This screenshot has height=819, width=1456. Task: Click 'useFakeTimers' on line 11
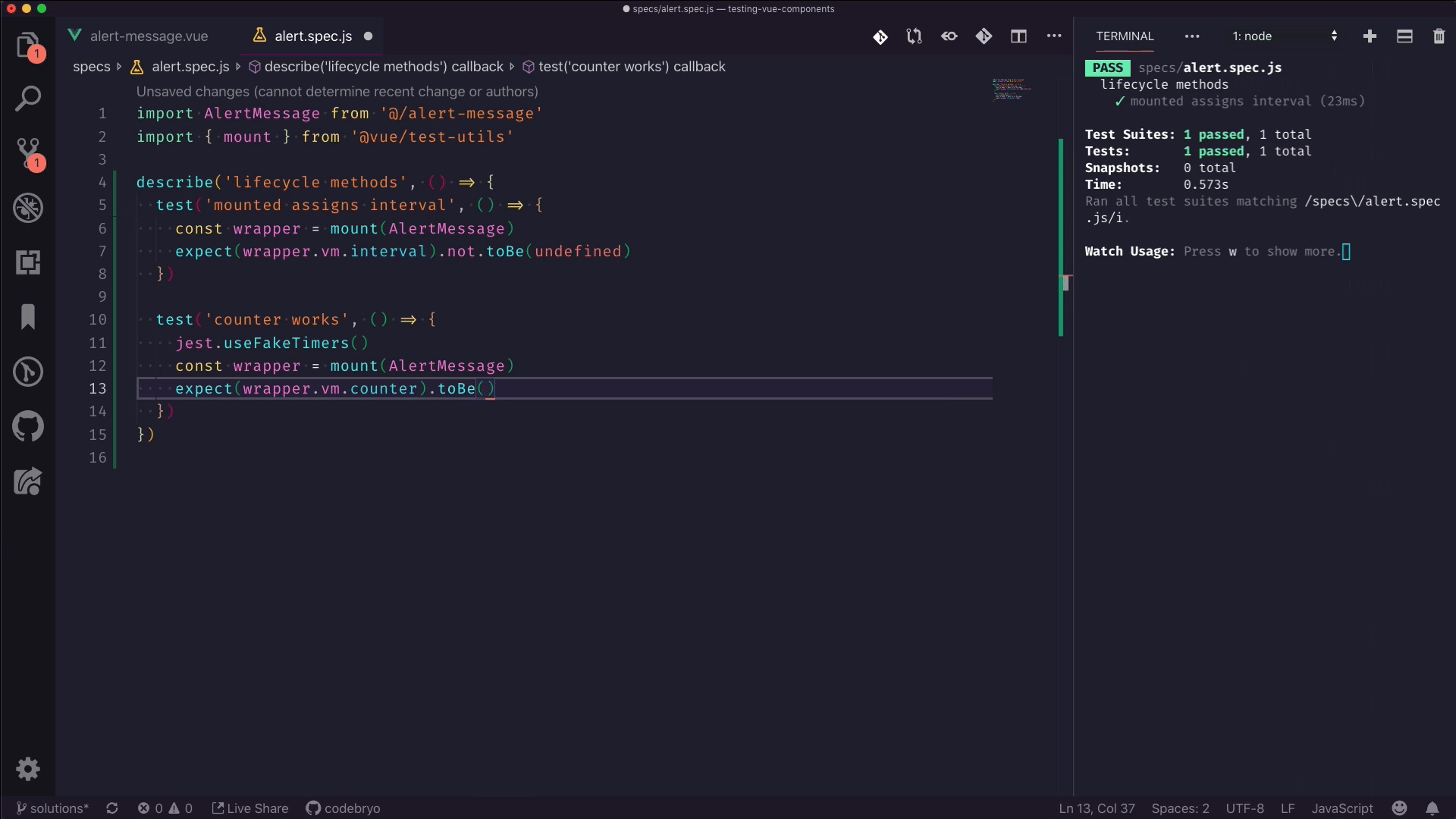coord(286,343)
